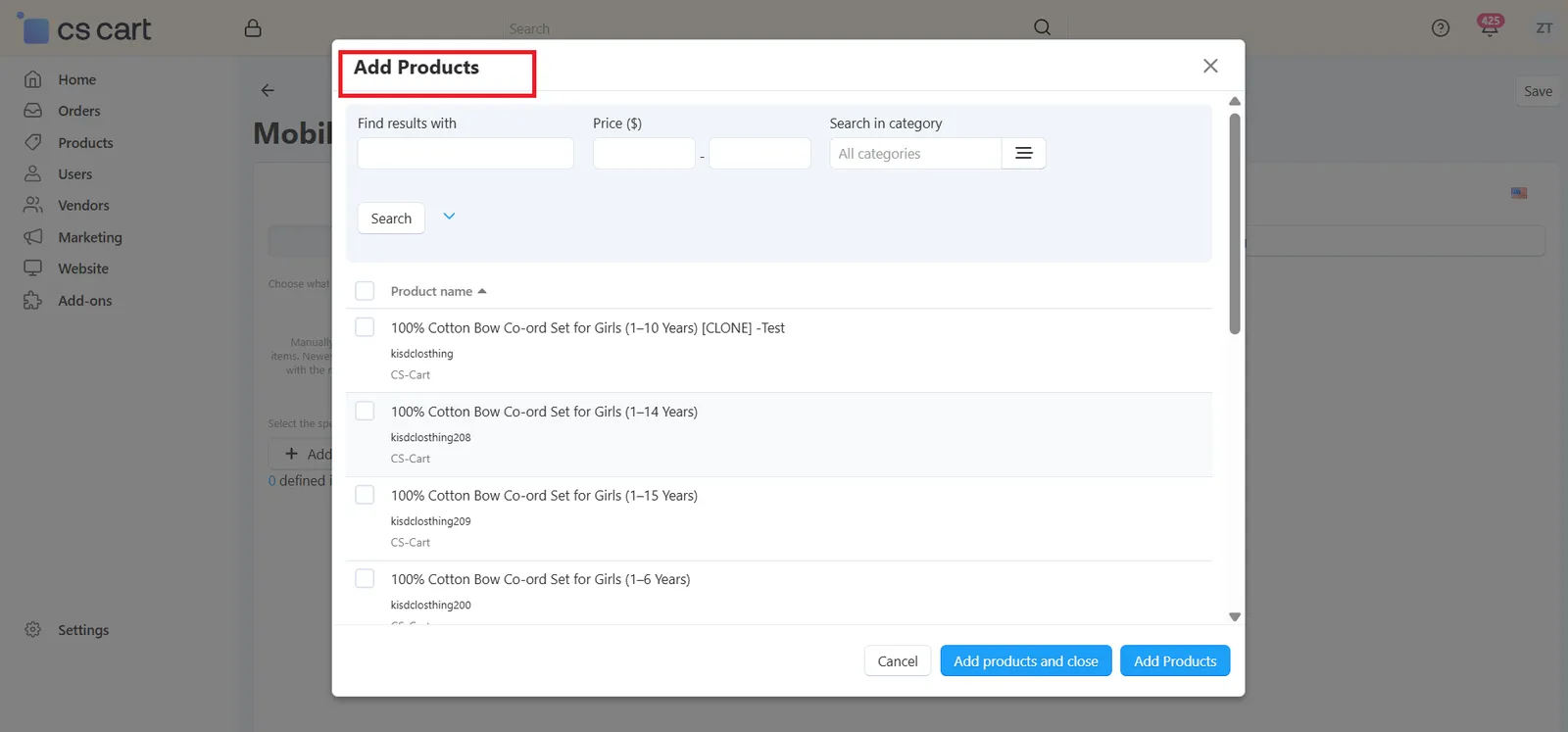Open Add-ons menu in sidebar
The width and height of the screenshot is (1568, 732).
[x=85, y=301]
